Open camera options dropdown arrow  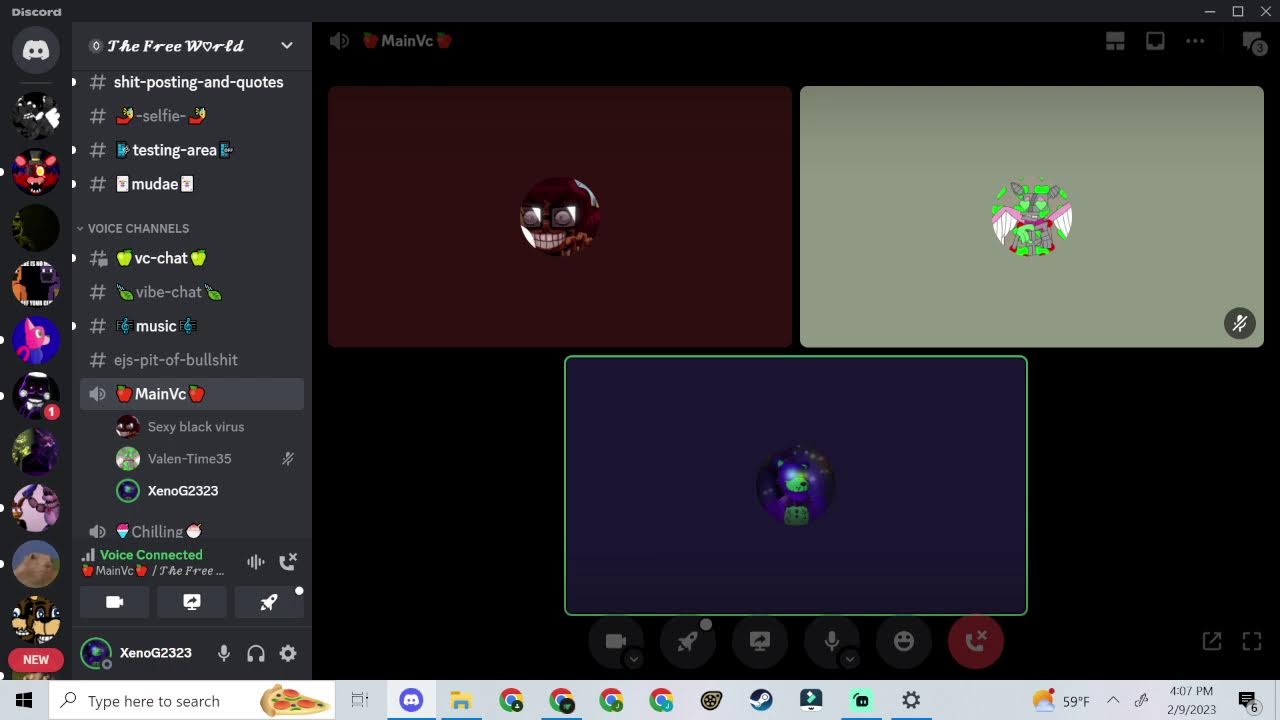click(633, 659)
